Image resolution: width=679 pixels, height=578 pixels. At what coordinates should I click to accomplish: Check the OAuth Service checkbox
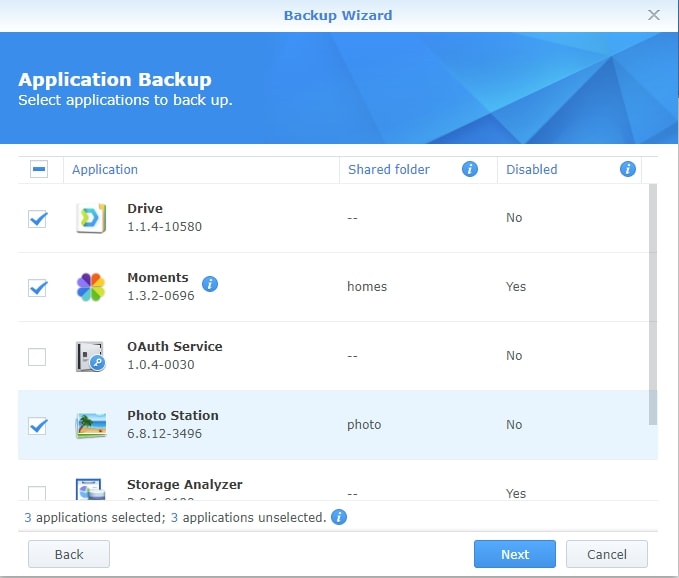point(37,357)
